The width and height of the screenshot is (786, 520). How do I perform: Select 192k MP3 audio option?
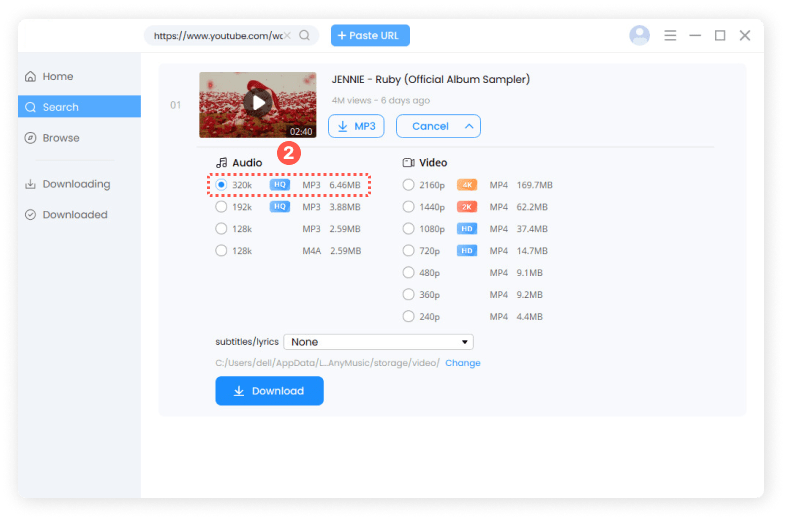(x=221, y=207)
